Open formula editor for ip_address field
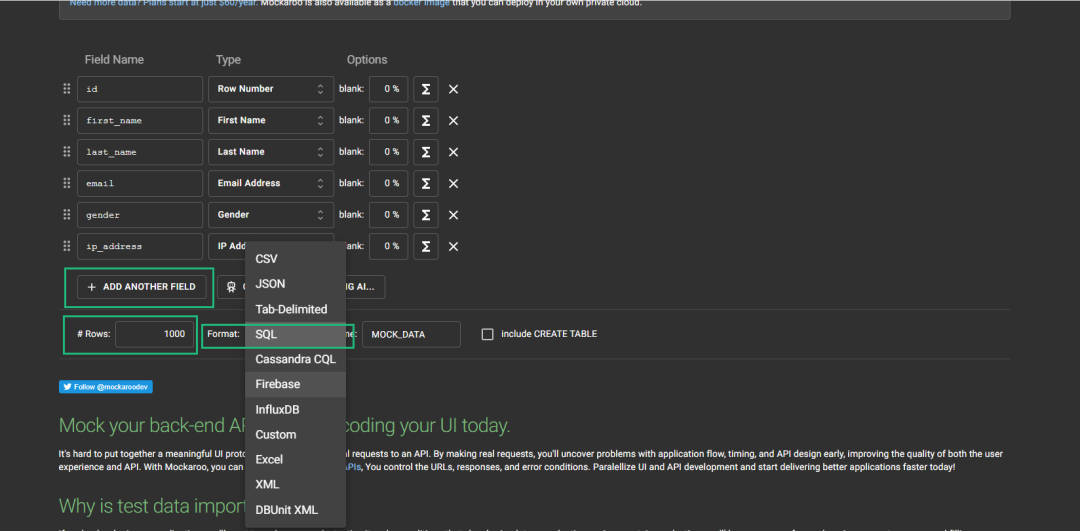 click(x=426, y=246)
